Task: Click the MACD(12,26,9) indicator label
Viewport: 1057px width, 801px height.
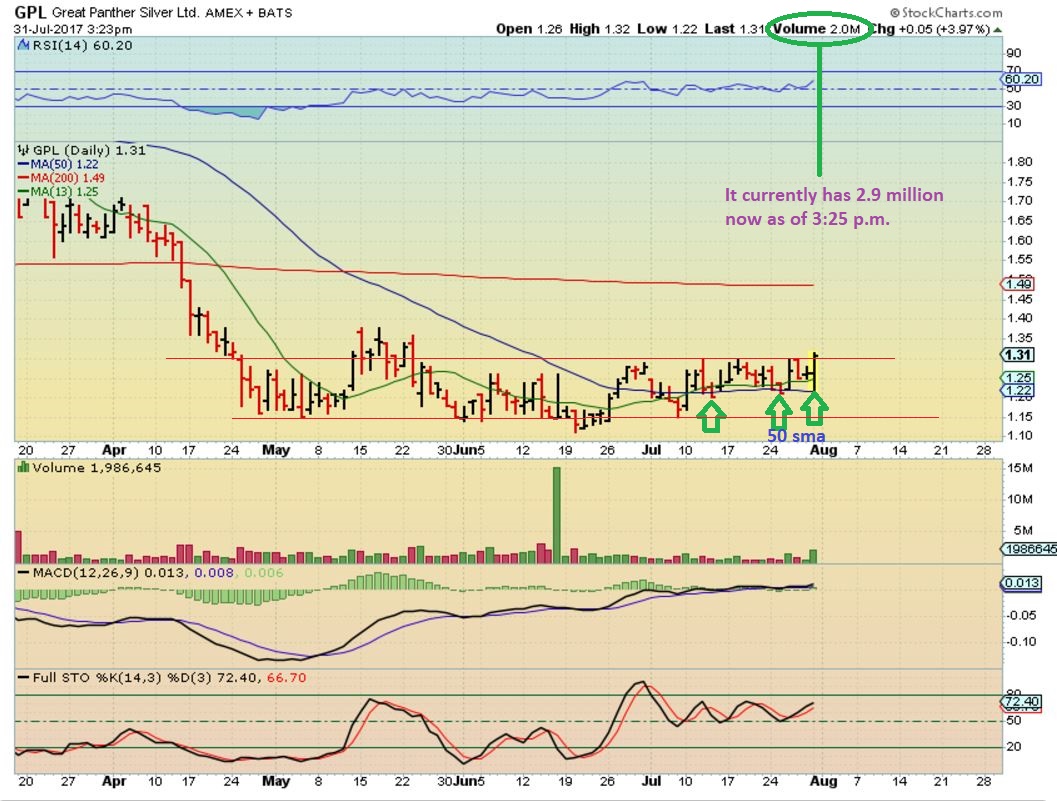Action: 86,572
